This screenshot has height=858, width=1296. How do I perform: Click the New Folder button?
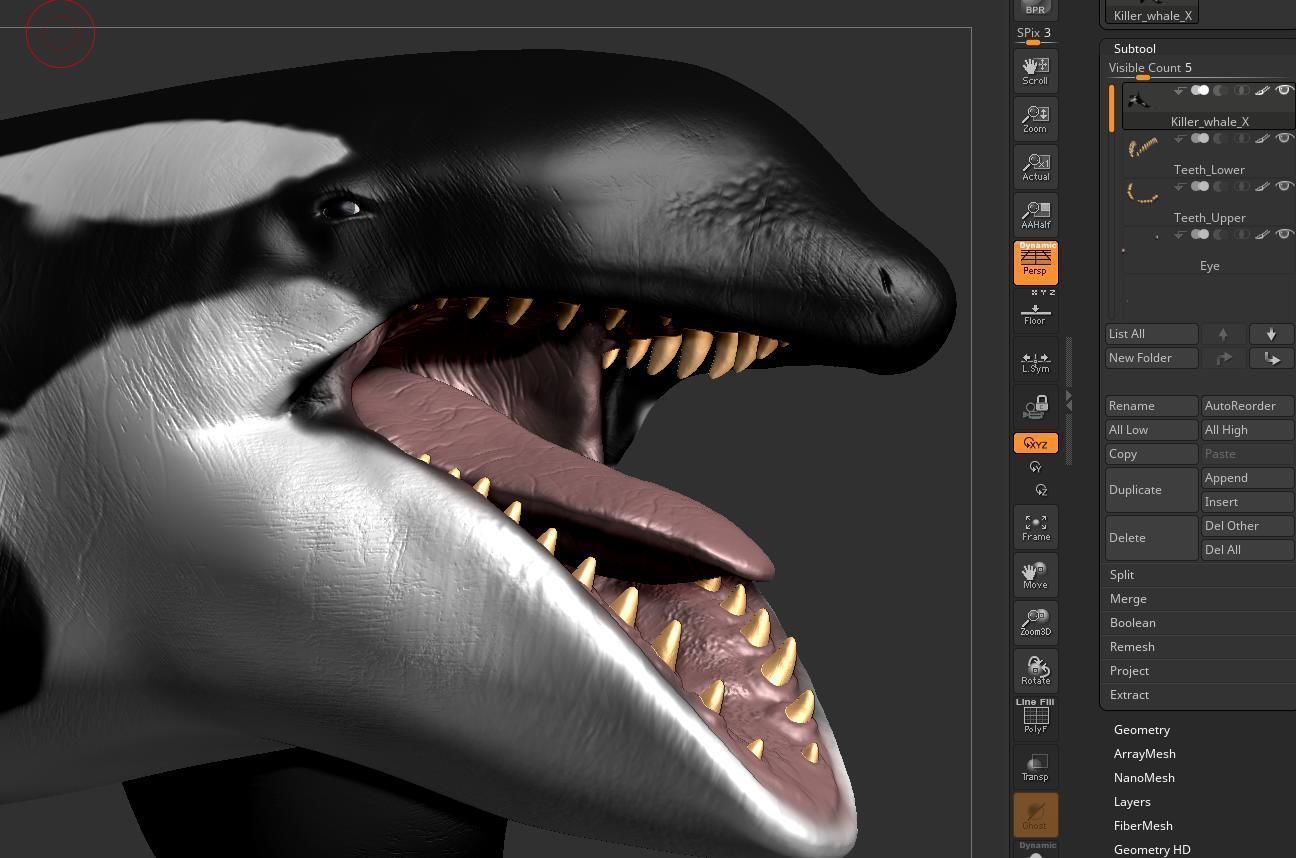[1152, 358]
